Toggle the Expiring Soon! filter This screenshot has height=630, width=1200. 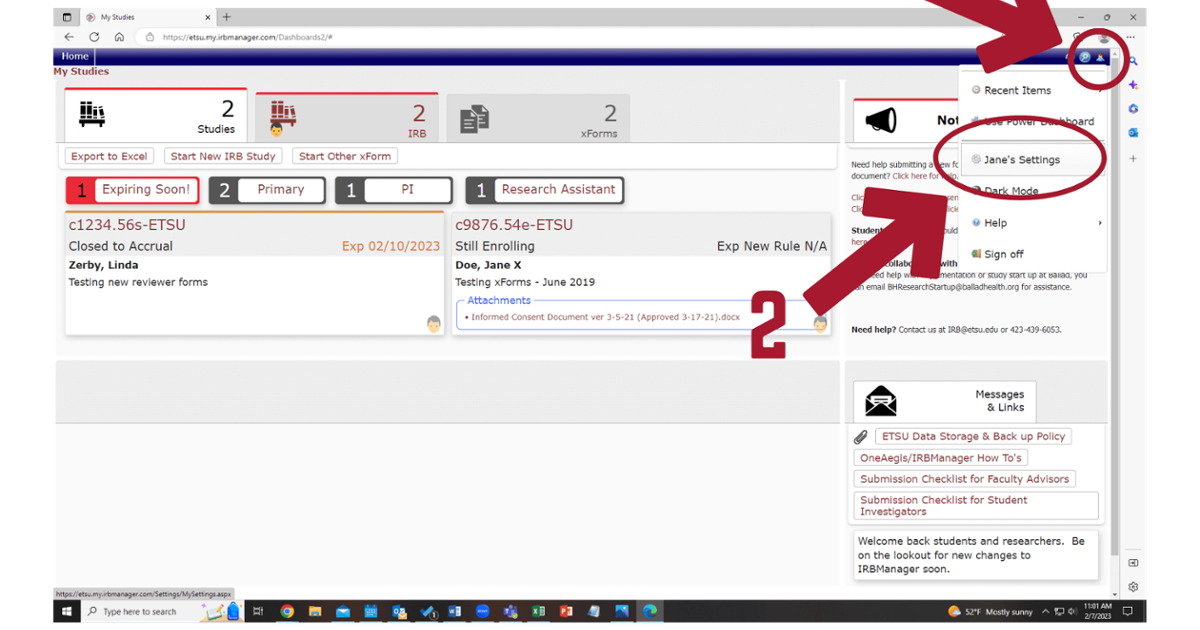133,190
